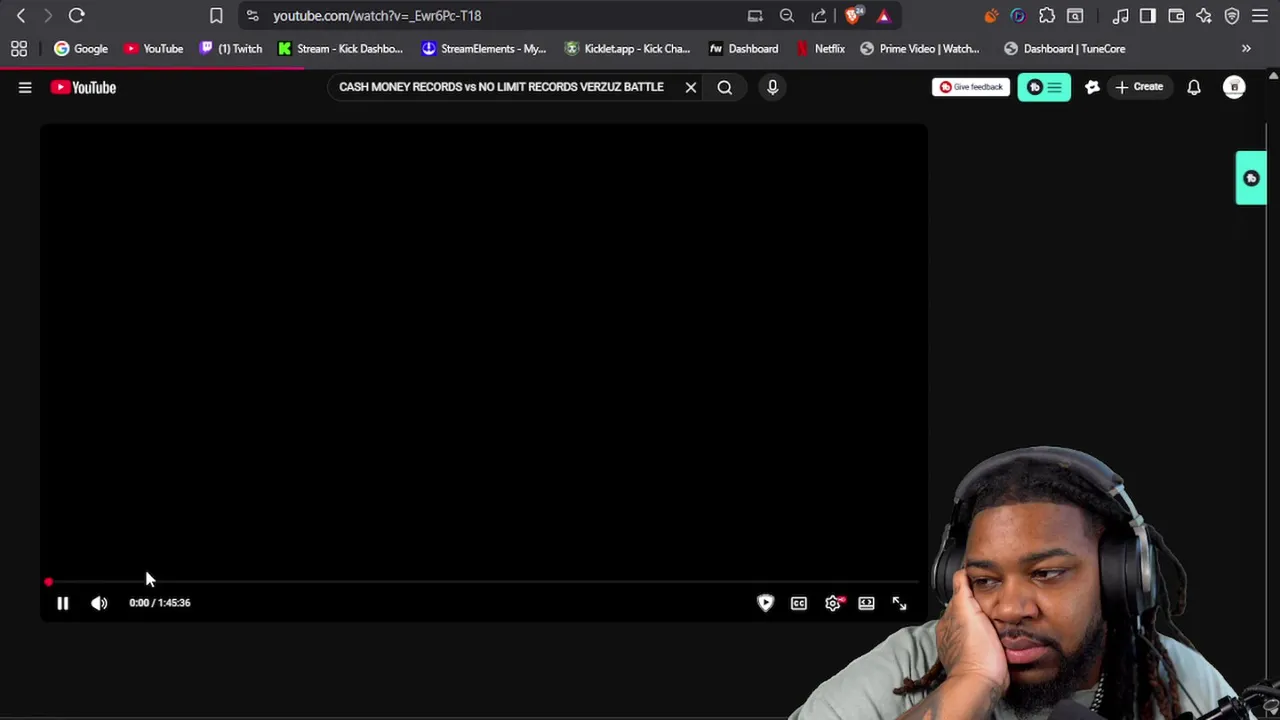1280x720 pixels.
Task: Open Brave Shields lion icon
Action: [x=853, y=16]
